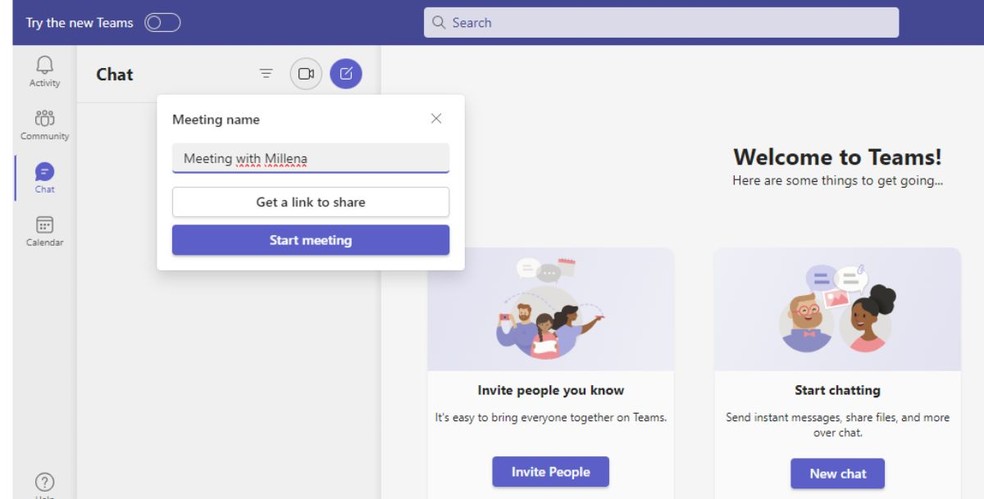The width and height of the screenshot is (984, 499).
Task: Click inside the top Search box
Action: point(661,23)
